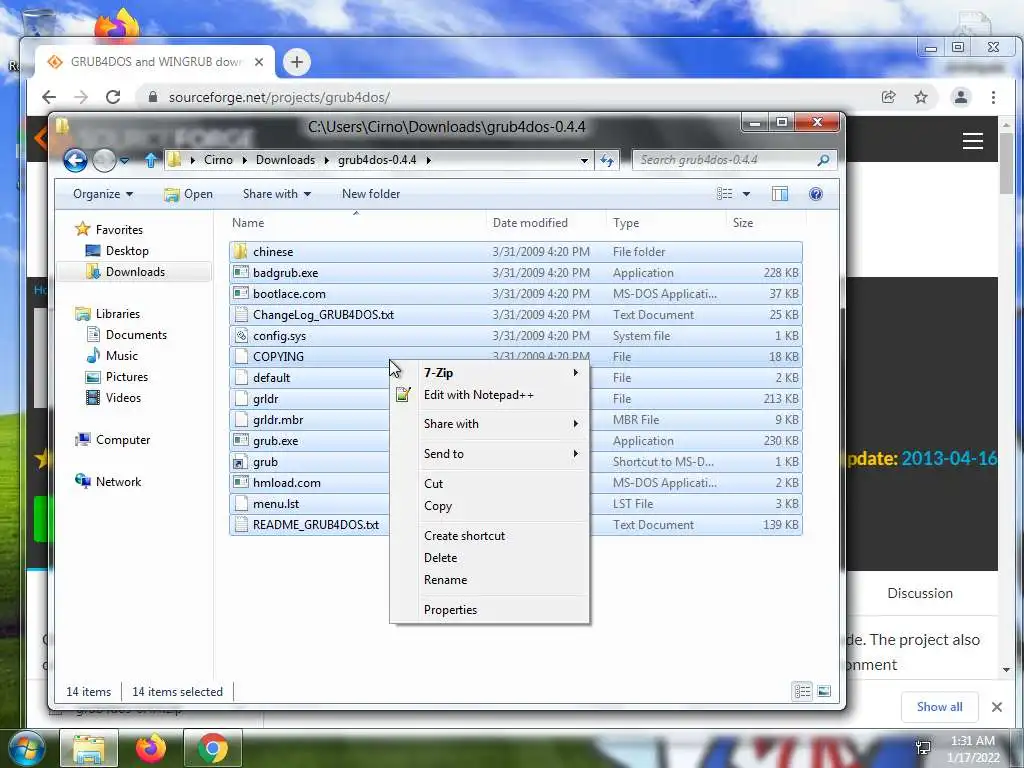Click the Chrome share page icon

pyautogui.click(x=888, y=97)
